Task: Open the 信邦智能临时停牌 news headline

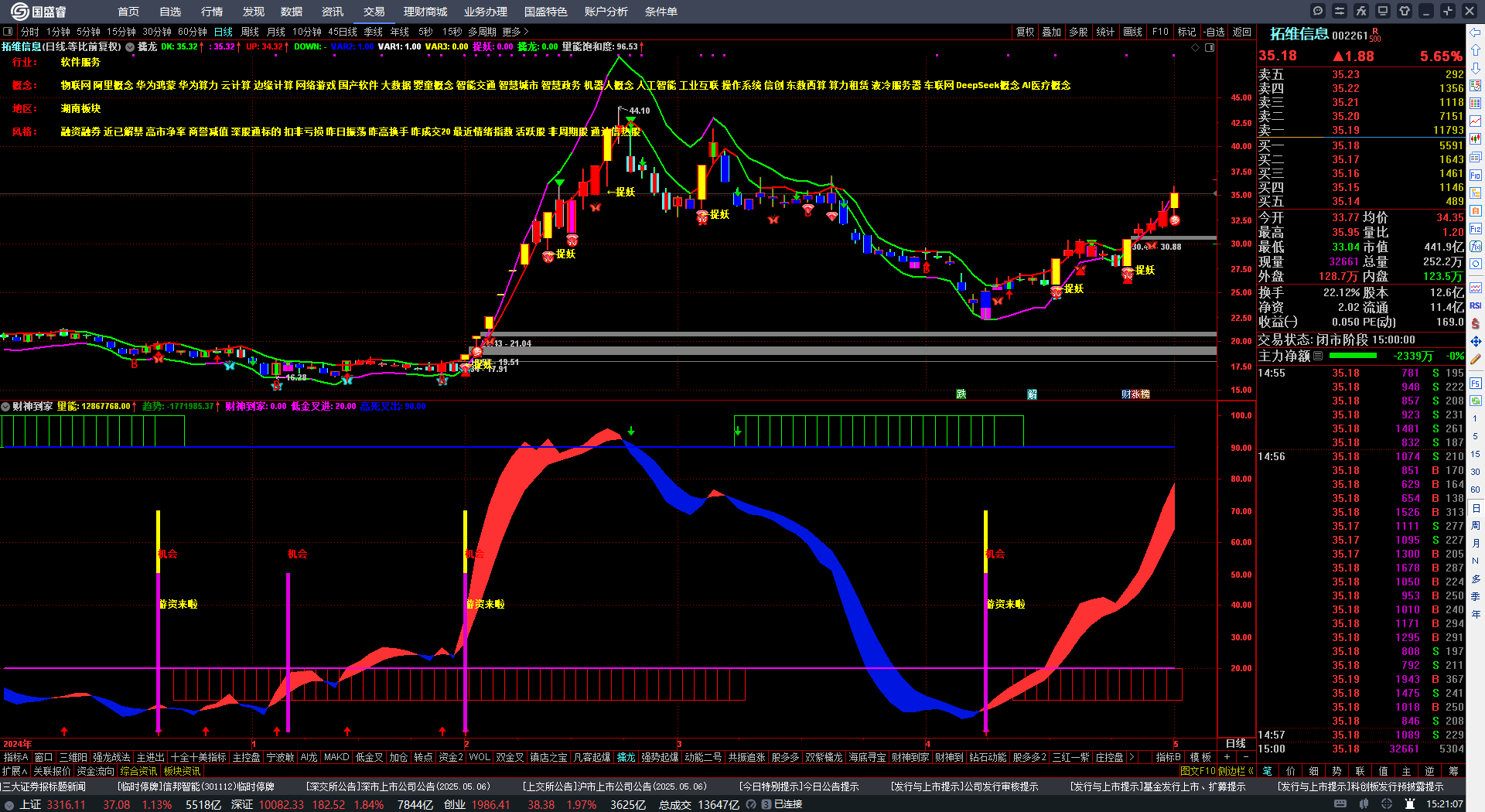Action: pos(196,786)
